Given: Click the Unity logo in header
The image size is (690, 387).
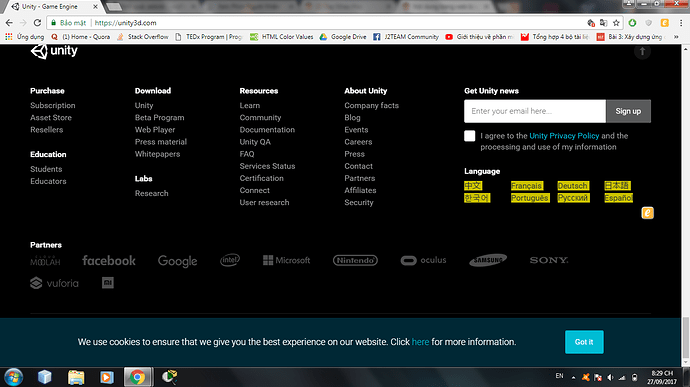Looking at the screenshot, I should 54,51.
